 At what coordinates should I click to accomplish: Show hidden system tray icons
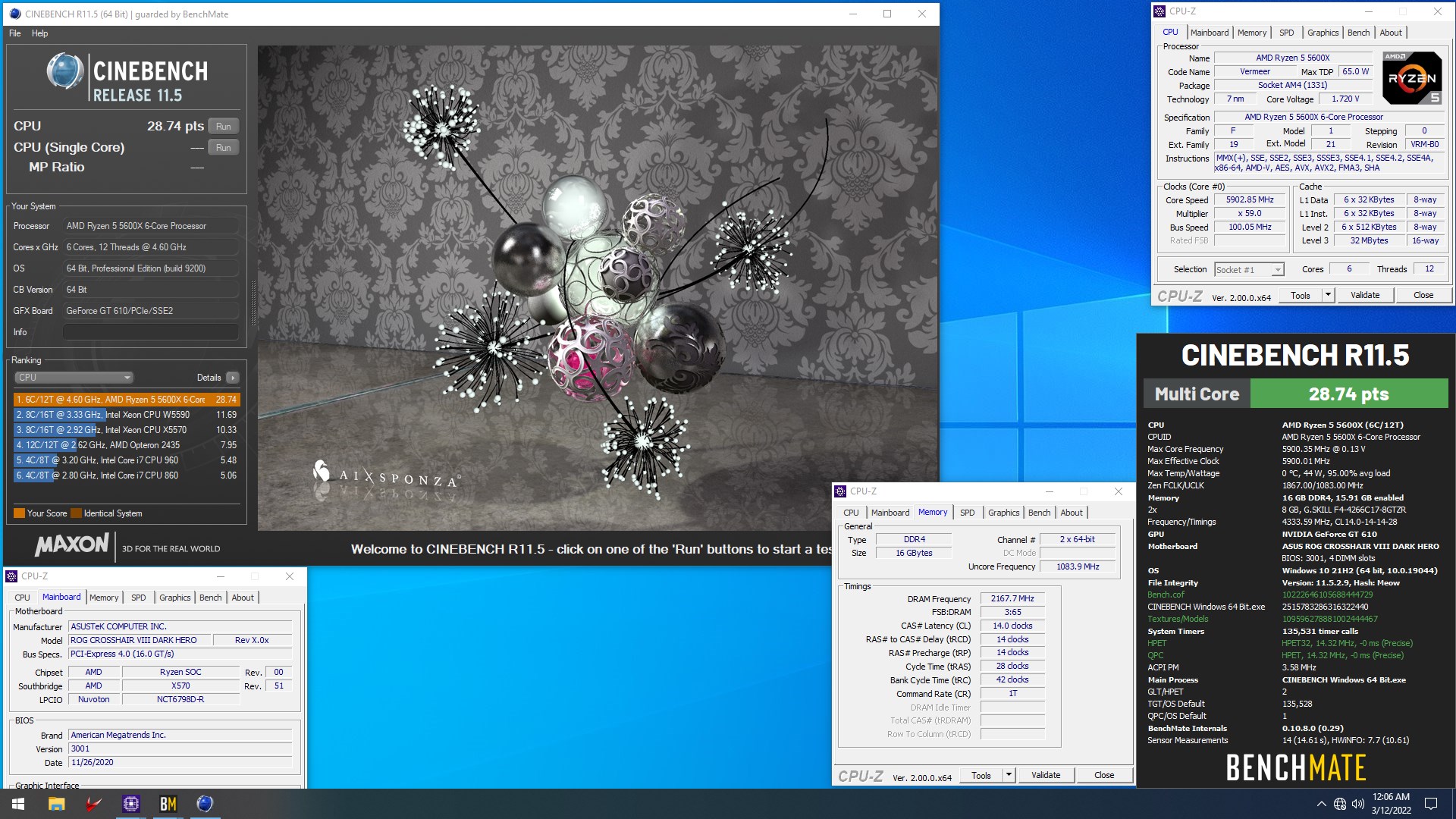[x=1321, y=804]
